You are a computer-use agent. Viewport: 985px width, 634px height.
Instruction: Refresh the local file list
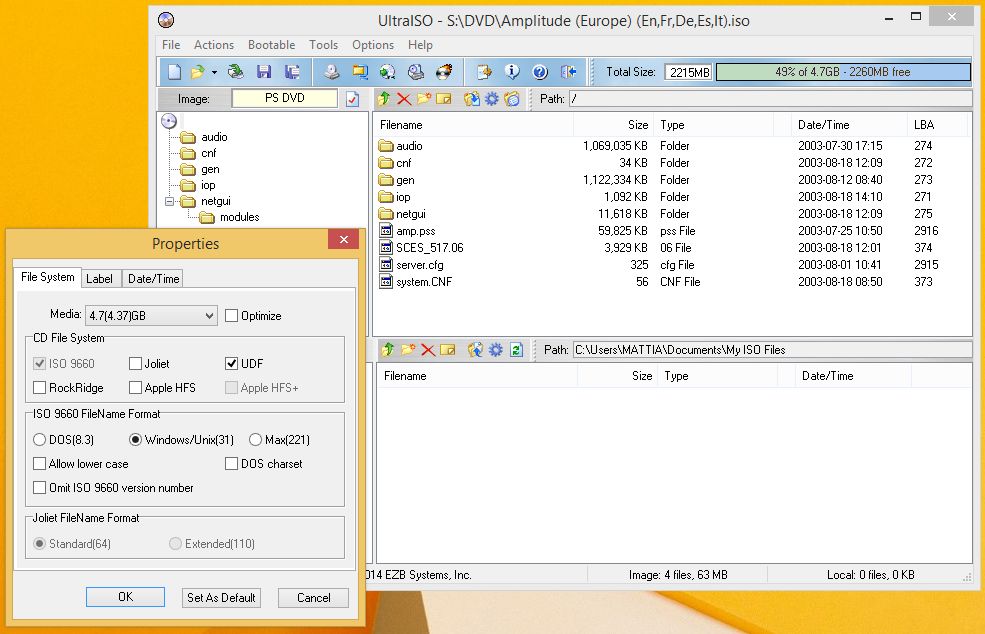pyautogui.click(x=515, y=349)
